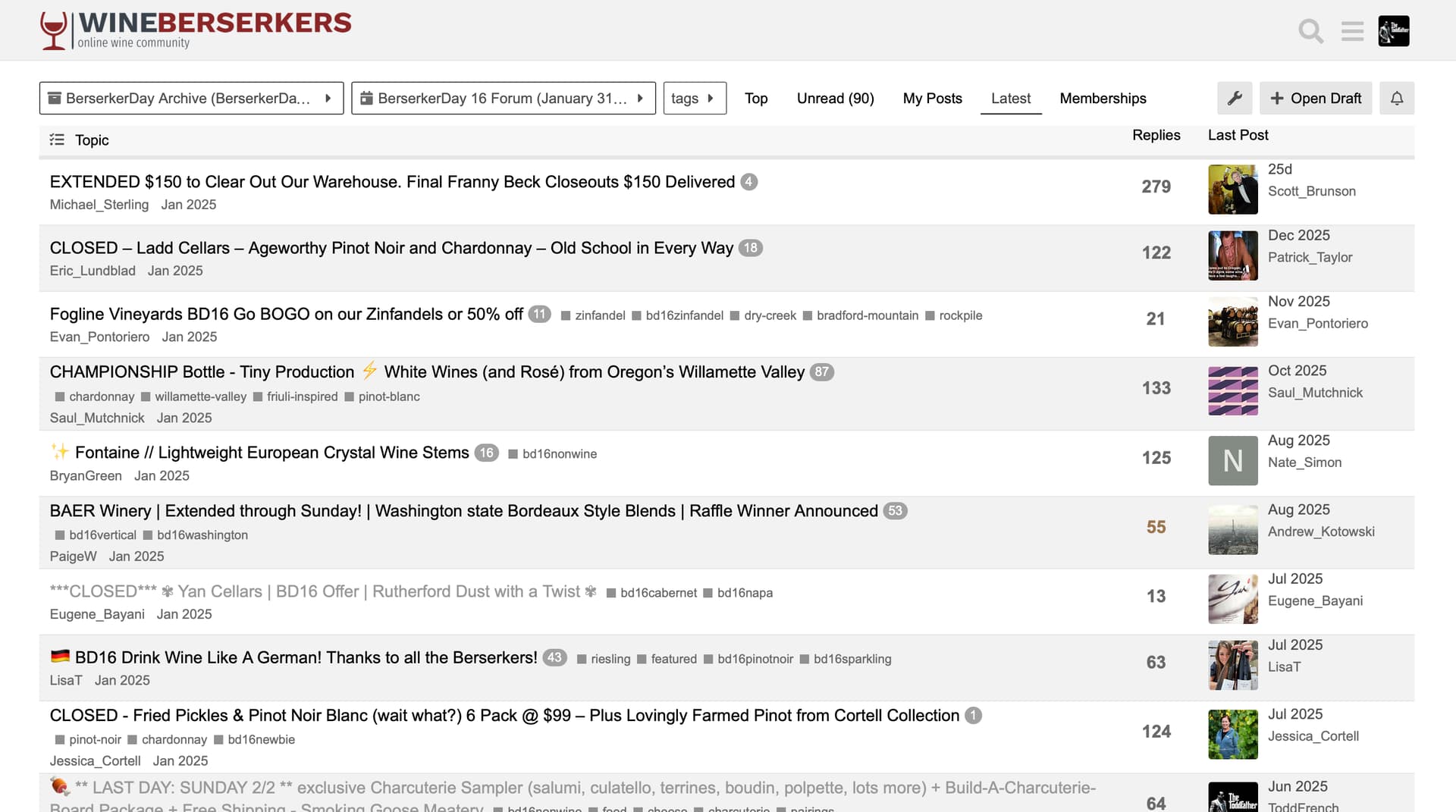Open Ladd Cellars Pinot Noir topic
1456x812 pixels.
391,248
